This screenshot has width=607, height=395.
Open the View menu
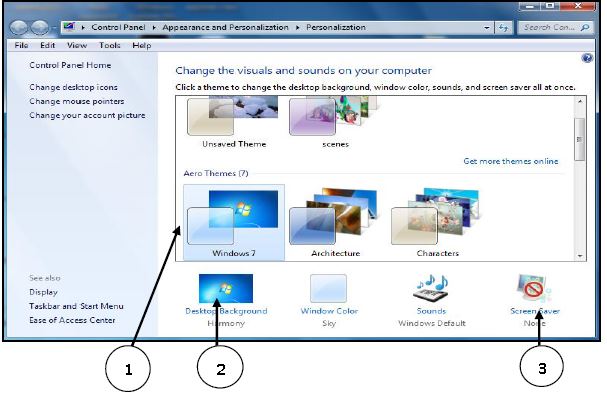tap(77, 45)
